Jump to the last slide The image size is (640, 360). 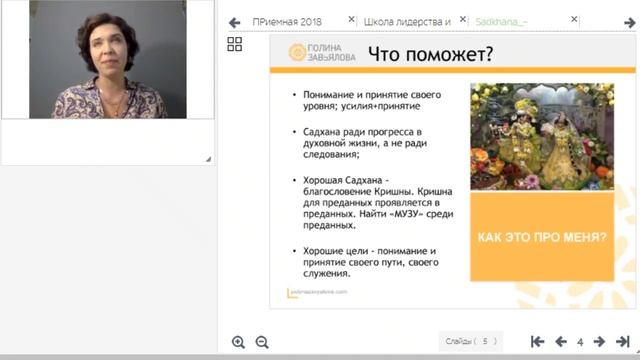623,342
